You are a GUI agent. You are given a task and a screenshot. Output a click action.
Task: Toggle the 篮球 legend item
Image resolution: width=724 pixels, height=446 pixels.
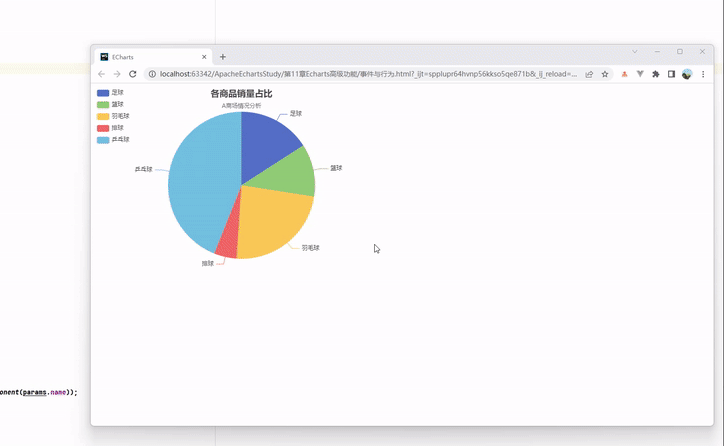tap(110, 104)
